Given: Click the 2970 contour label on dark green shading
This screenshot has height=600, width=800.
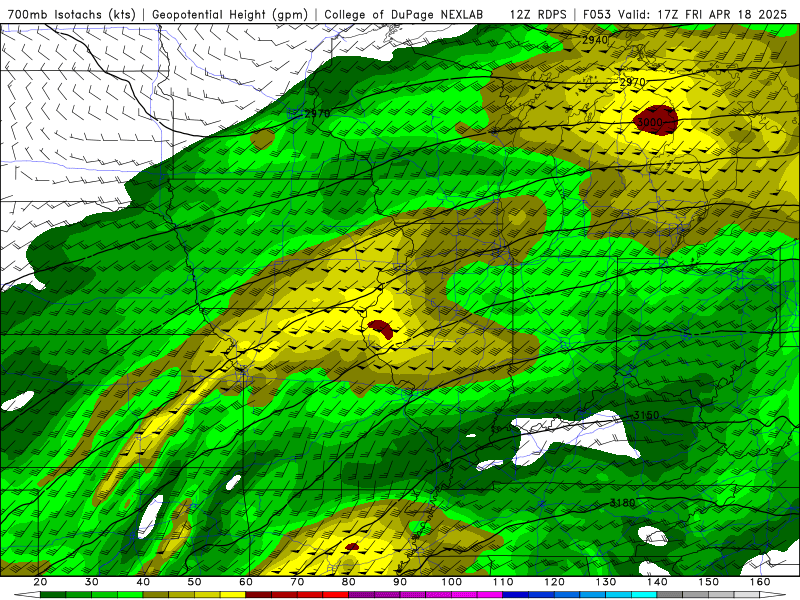Looking at the screenshot, I should click(317, 113).
